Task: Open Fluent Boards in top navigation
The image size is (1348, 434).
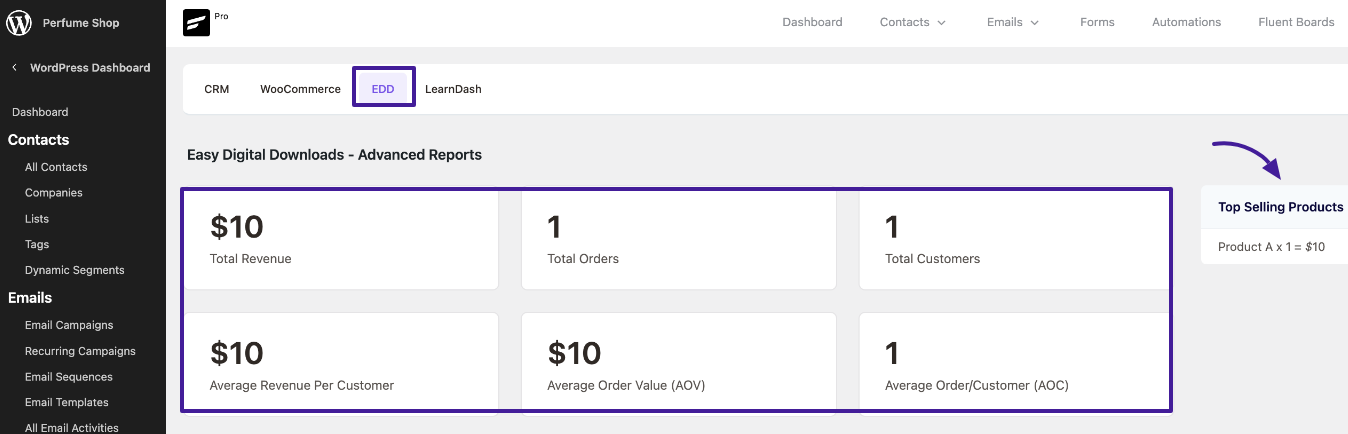Action: coord(1296,22)
